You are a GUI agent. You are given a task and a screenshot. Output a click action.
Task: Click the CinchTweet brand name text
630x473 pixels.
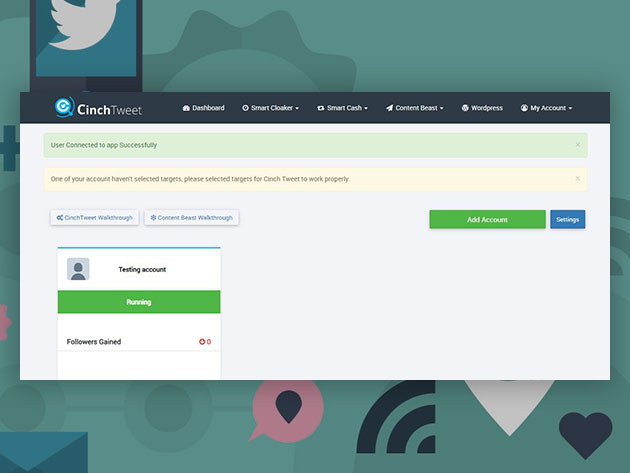(x=109, y=110)
